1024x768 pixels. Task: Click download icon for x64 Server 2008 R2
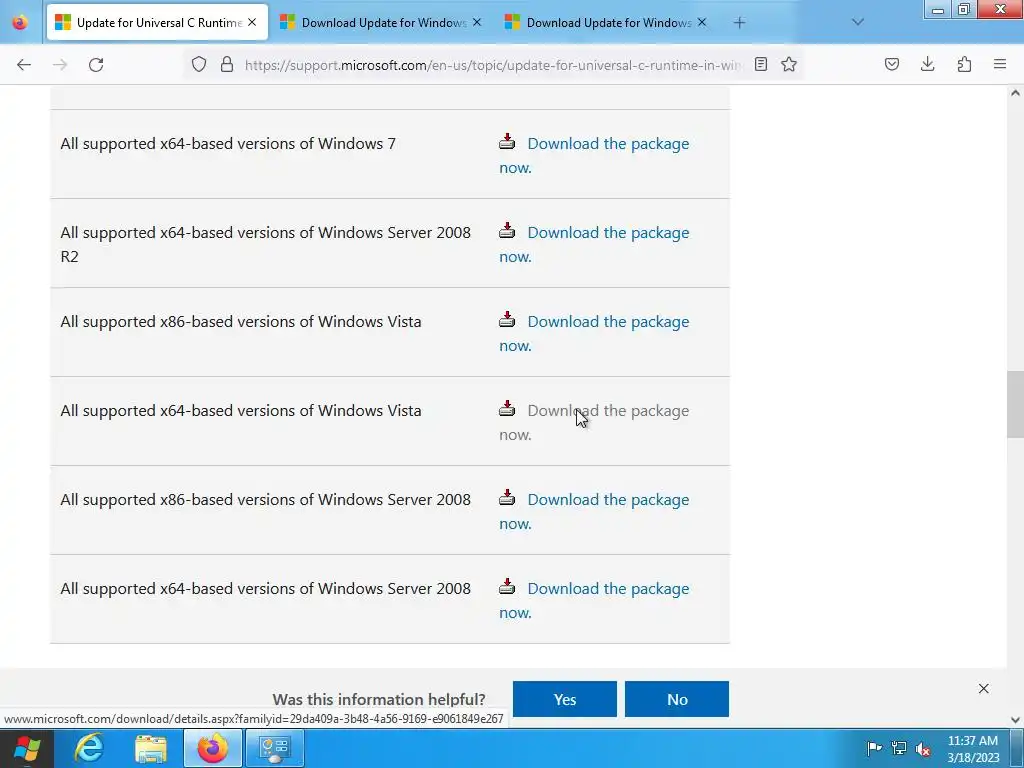(507, 231)
